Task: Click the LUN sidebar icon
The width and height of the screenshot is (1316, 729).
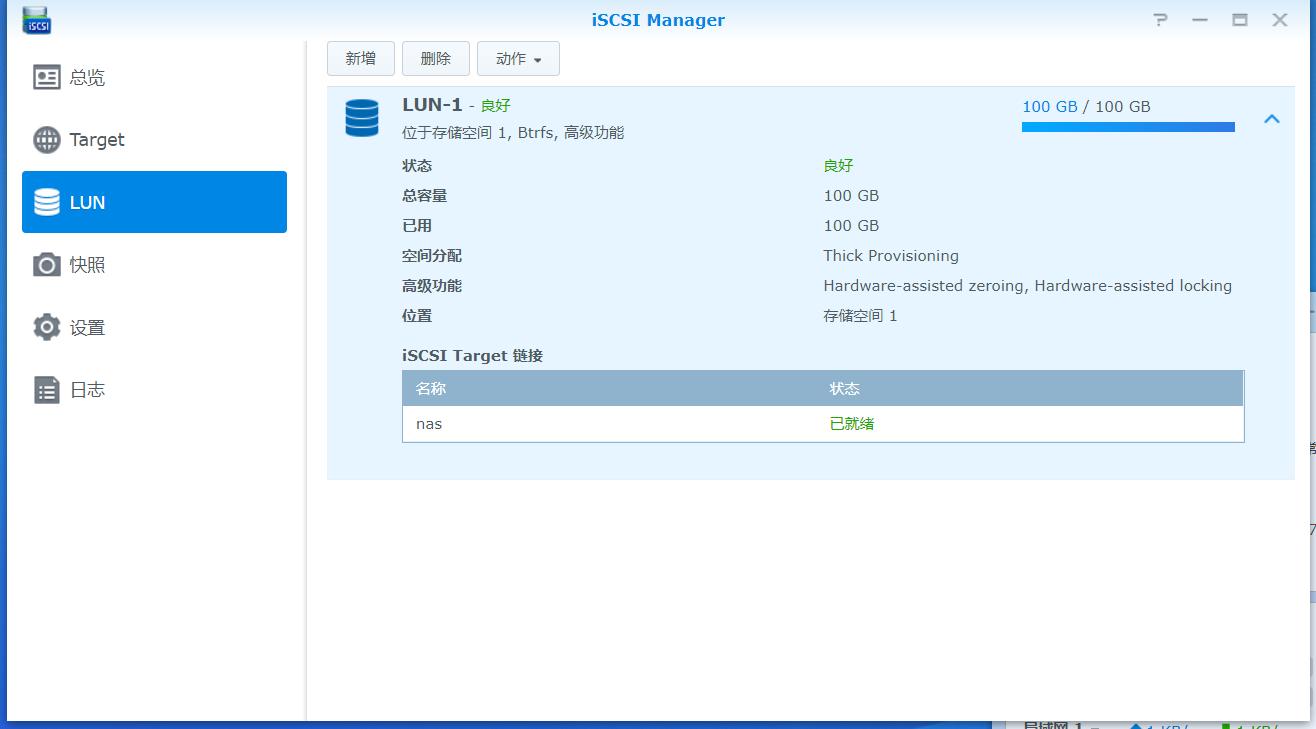Action: (x=46, y=202)
